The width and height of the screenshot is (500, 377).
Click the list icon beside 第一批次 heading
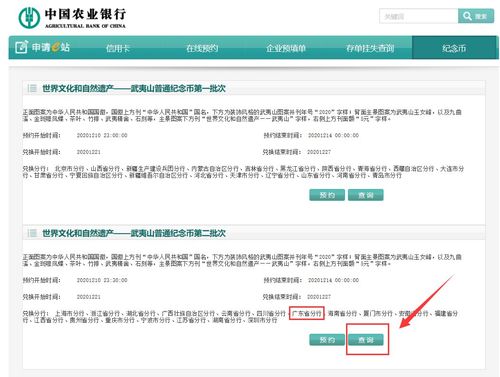(x=32, y=88)
